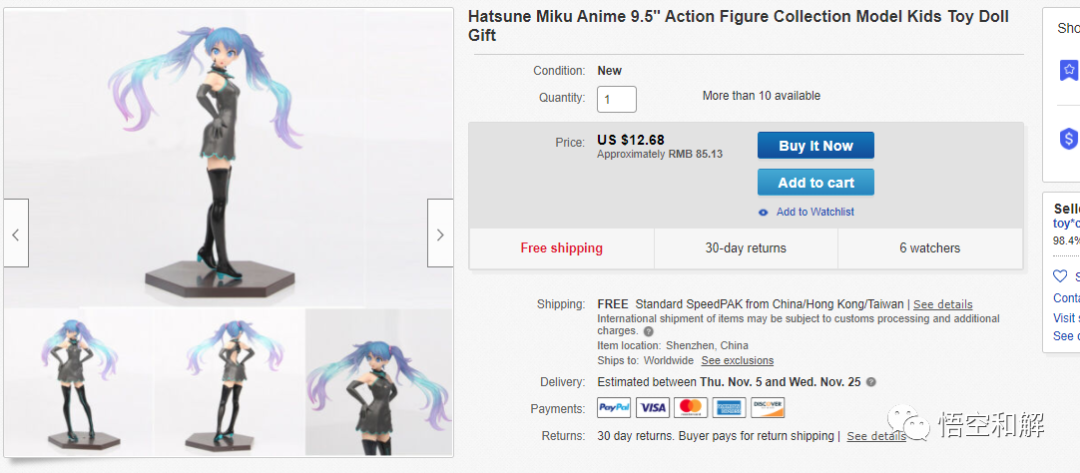The image size is (1080, 473).
Task: Click the quantity input field
Action: tap(616, 99)
